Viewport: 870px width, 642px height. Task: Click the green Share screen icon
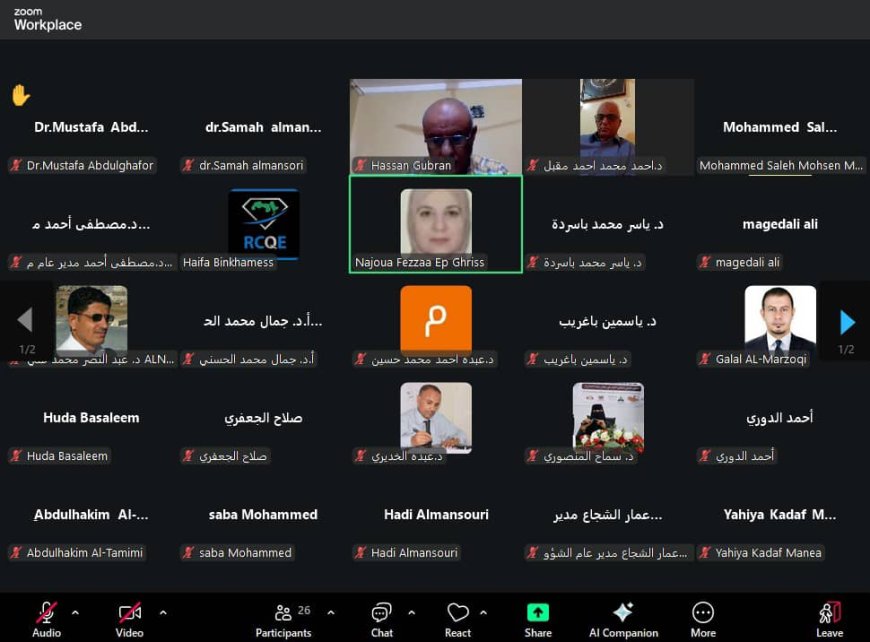click(x=538, y=610)
